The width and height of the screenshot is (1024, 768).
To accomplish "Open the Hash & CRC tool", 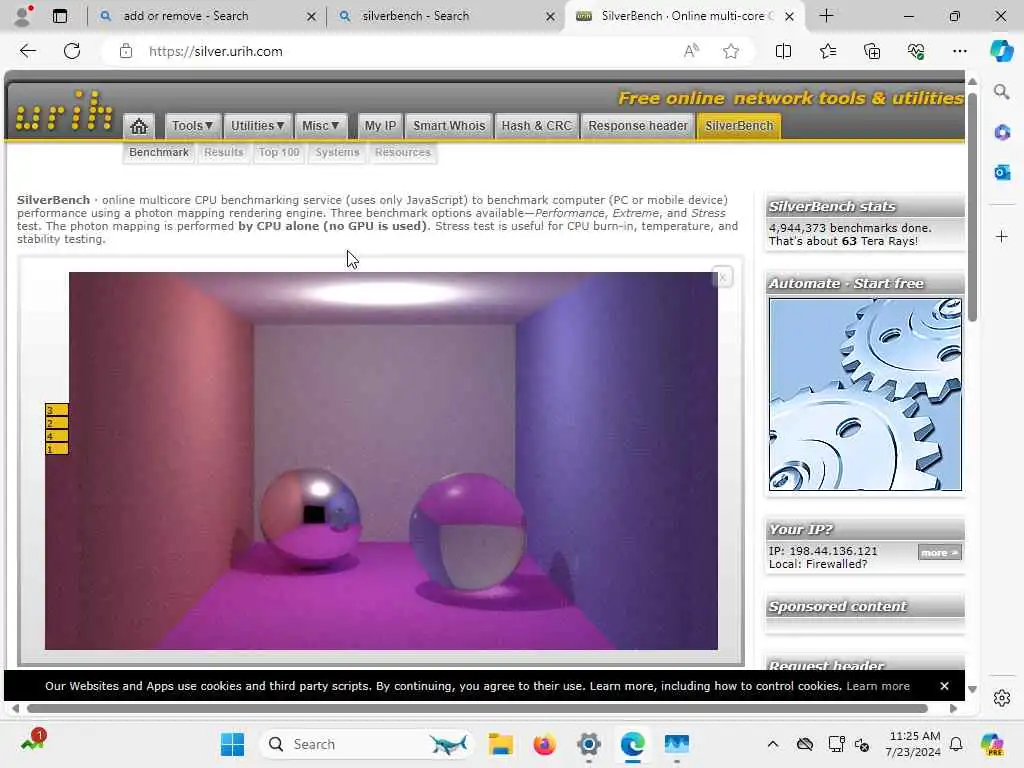I will (x=536, y=126).
